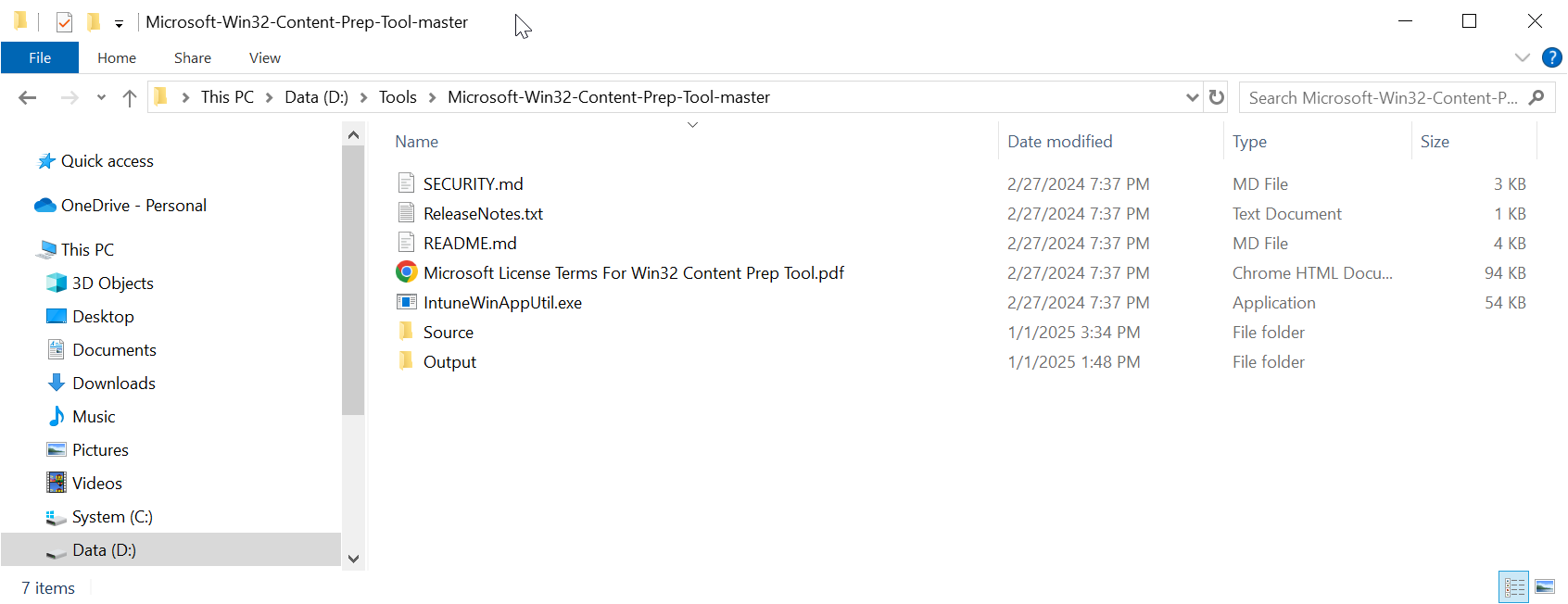Open the recent locations dropdown
This screenshot has height=604, width=1568.
pos(101,97)
